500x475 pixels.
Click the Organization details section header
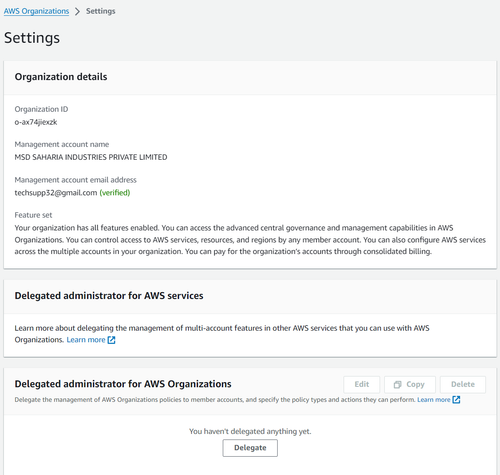[x=61, y=77]
